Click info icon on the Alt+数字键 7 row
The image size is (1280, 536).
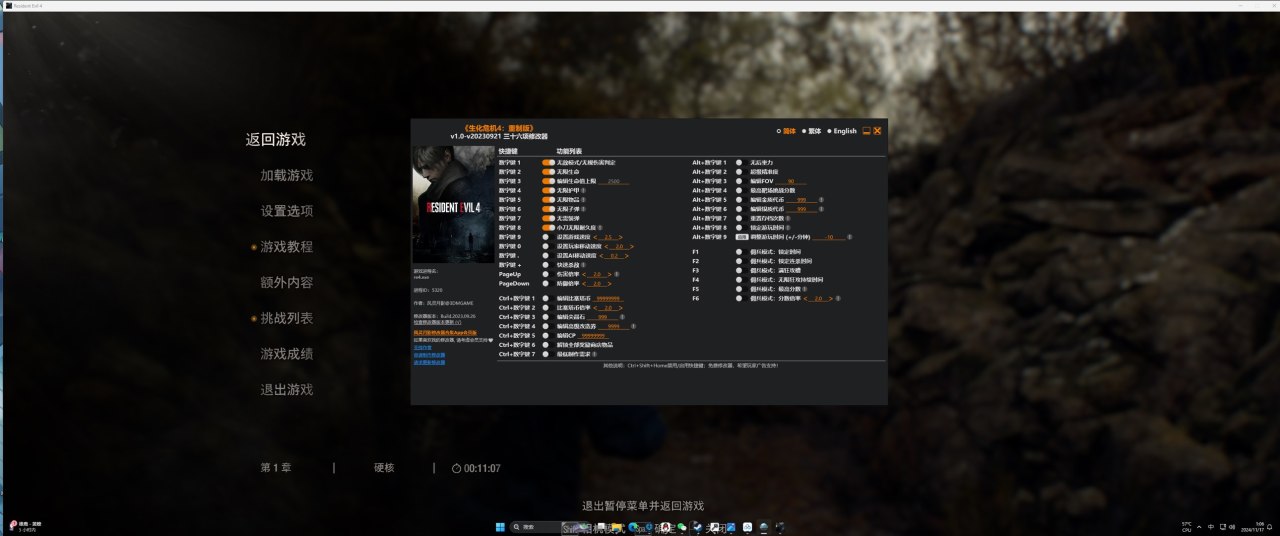click(x=788, y=218)
